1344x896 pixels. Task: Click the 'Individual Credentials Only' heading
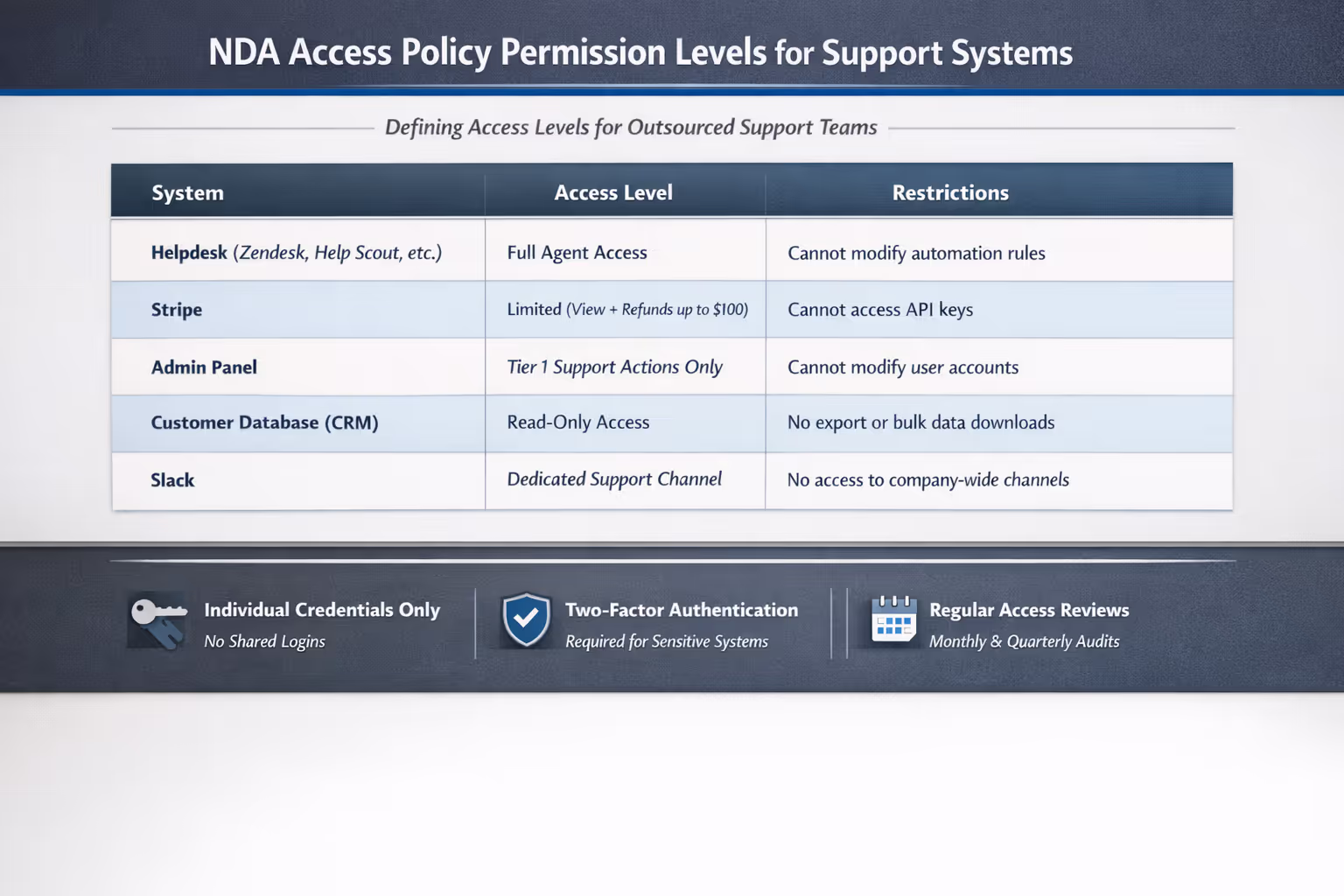coord(322,610)
